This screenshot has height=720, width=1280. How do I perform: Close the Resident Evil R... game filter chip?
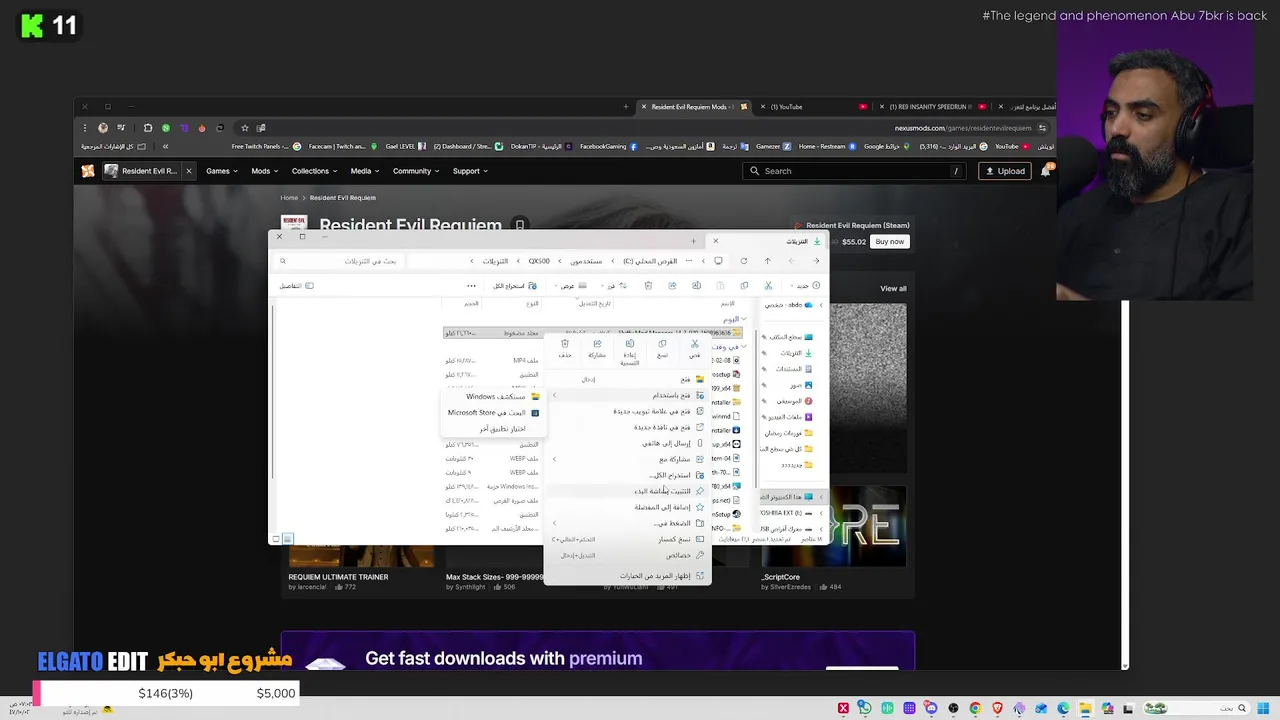click(188, 171)
